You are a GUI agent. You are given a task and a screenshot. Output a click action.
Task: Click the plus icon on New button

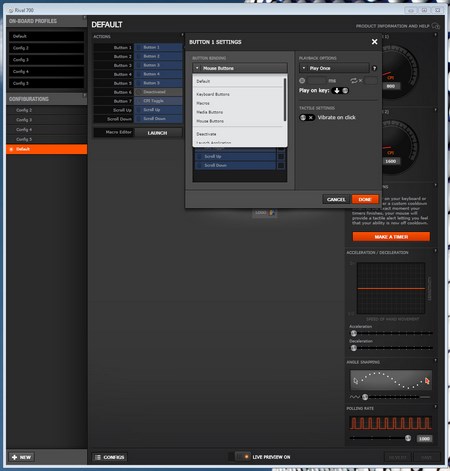click(x=14, y=457)
